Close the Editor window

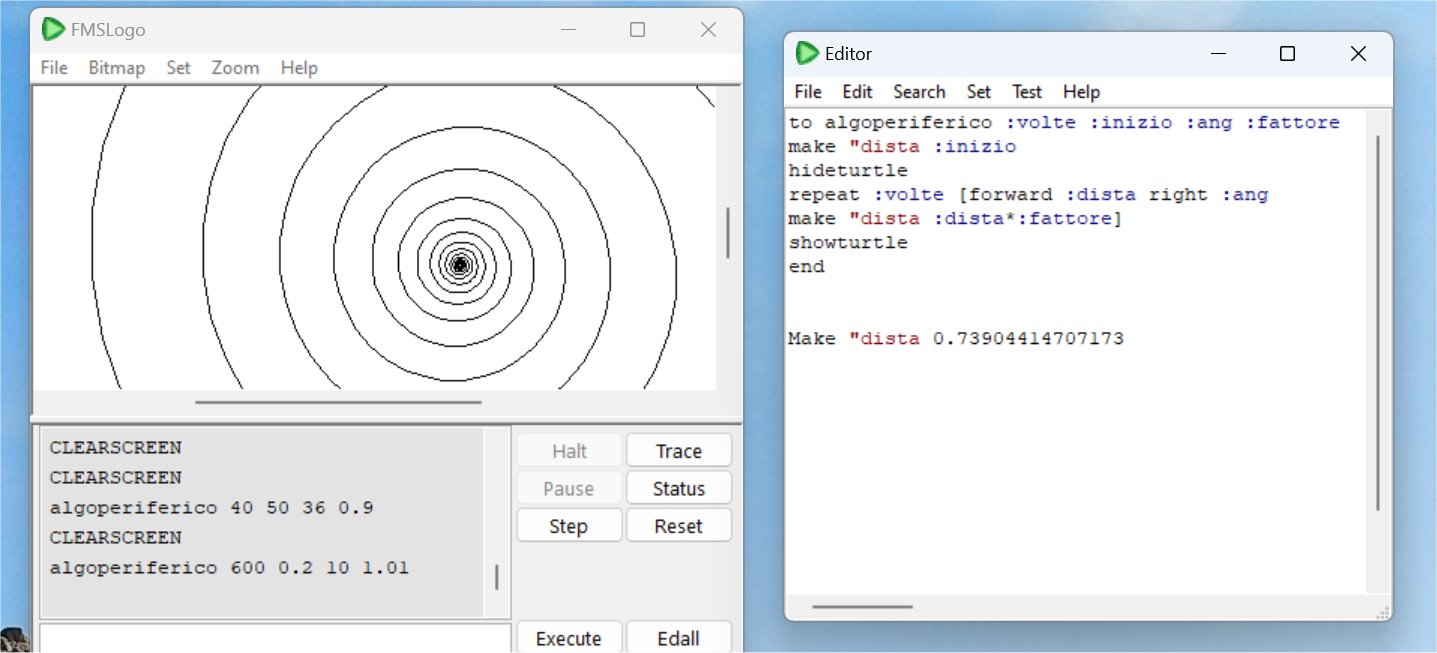click(x=1358, y=54)
